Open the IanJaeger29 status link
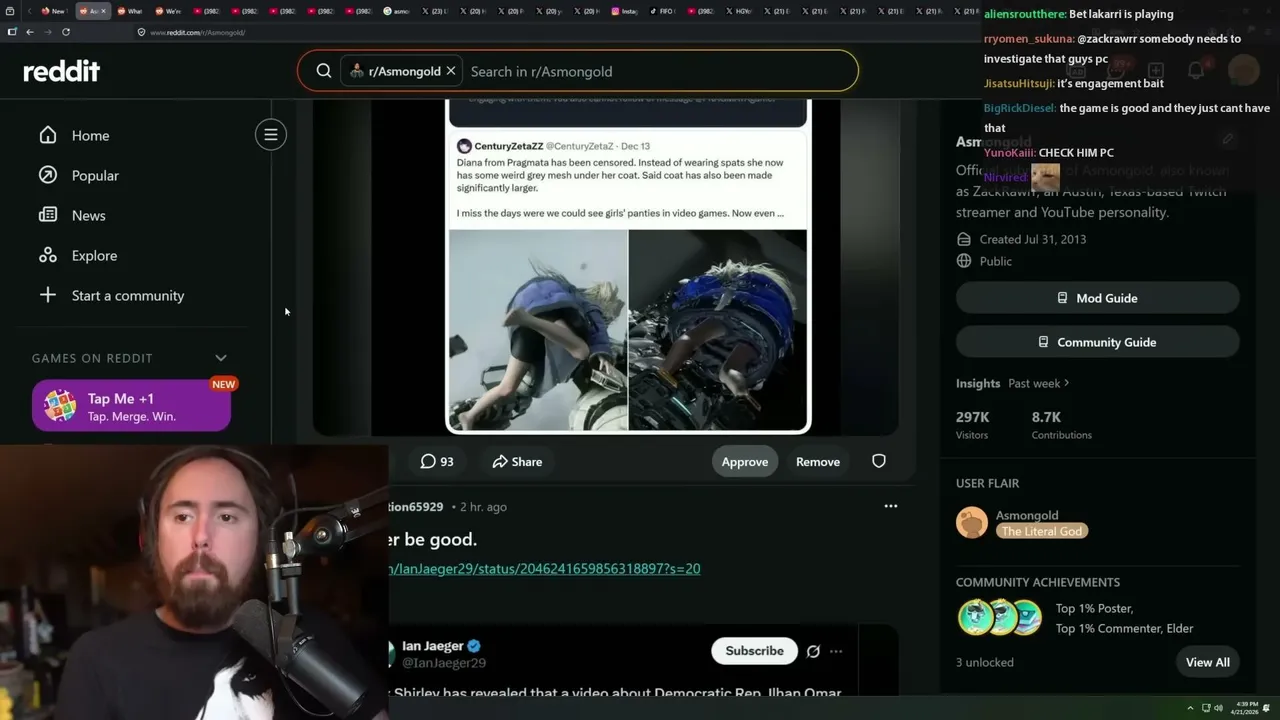Image resolution: width=1280 pixels, height=720 pixels. 545,568
